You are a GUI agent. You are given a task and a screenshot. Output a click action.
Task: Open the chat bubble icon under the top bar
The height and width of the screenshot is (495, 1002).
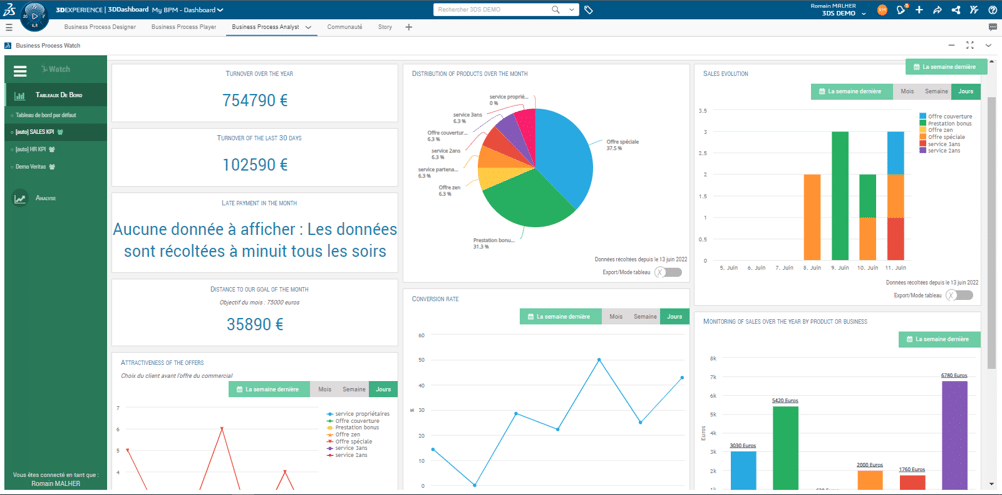pos(992,27)
